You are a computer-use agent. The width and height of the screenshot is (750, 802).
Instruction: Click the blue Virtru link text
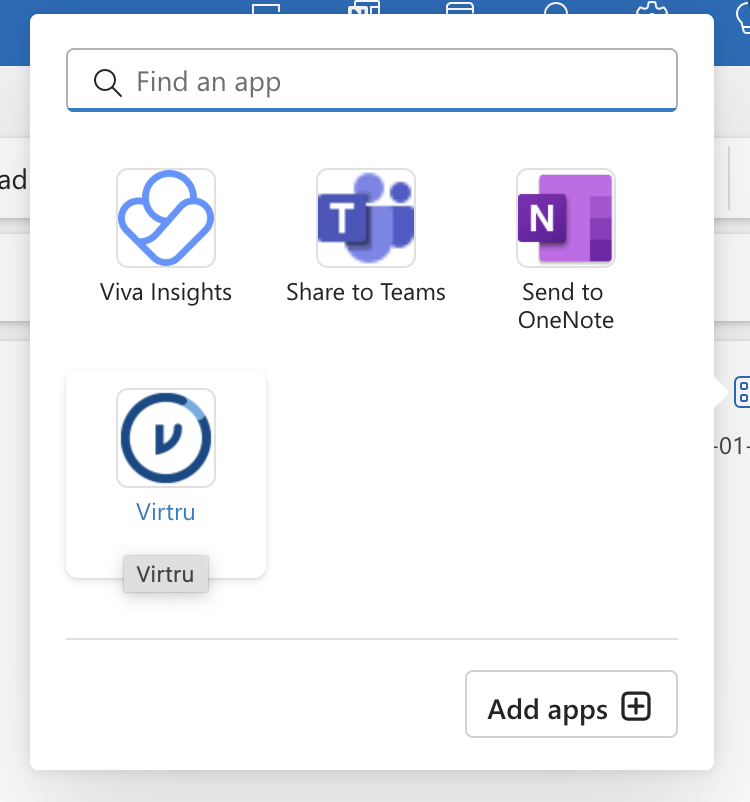[x=166, y=512]
